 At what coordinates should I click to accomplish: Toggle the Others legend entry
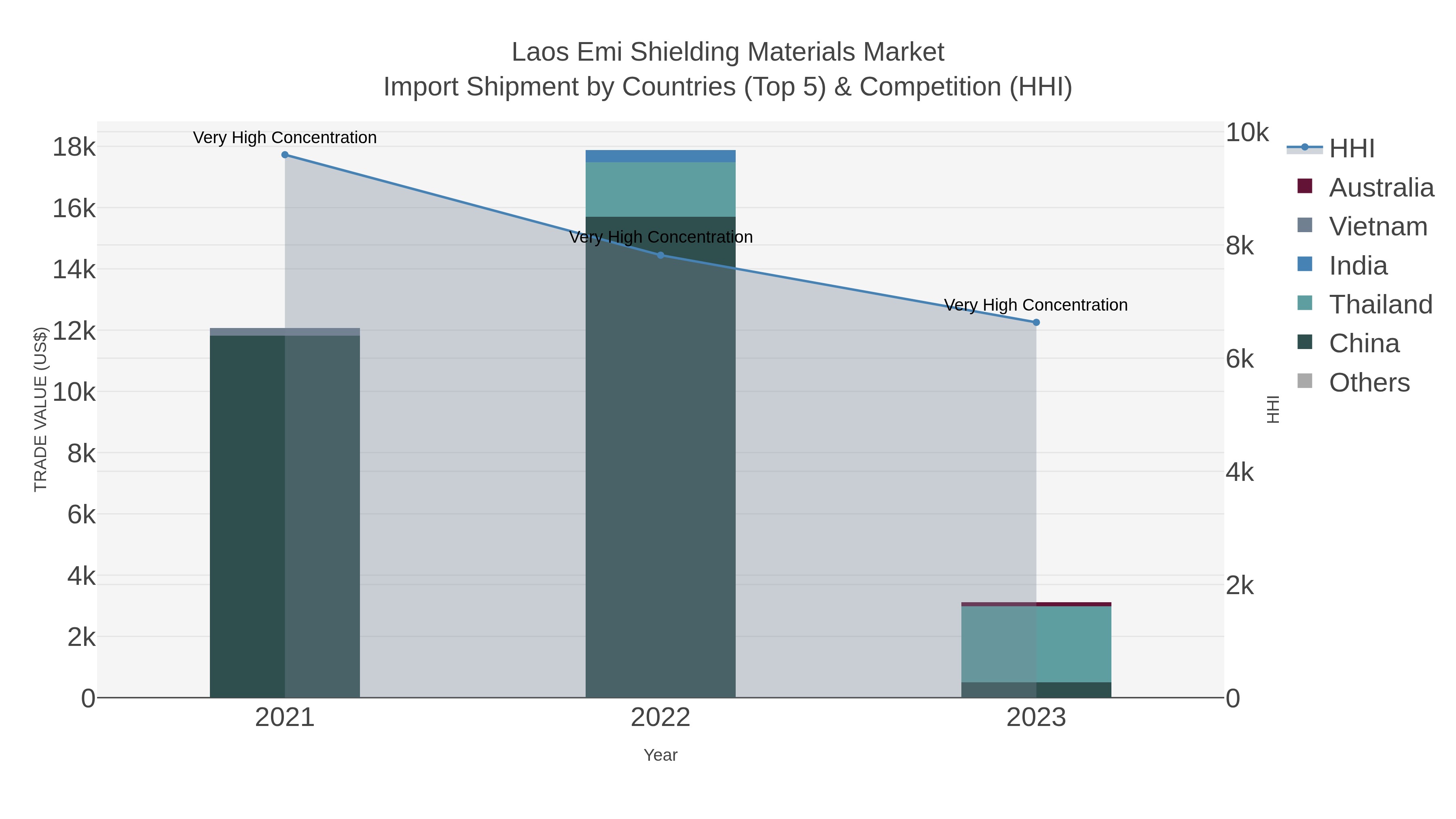pos(1353,383)
